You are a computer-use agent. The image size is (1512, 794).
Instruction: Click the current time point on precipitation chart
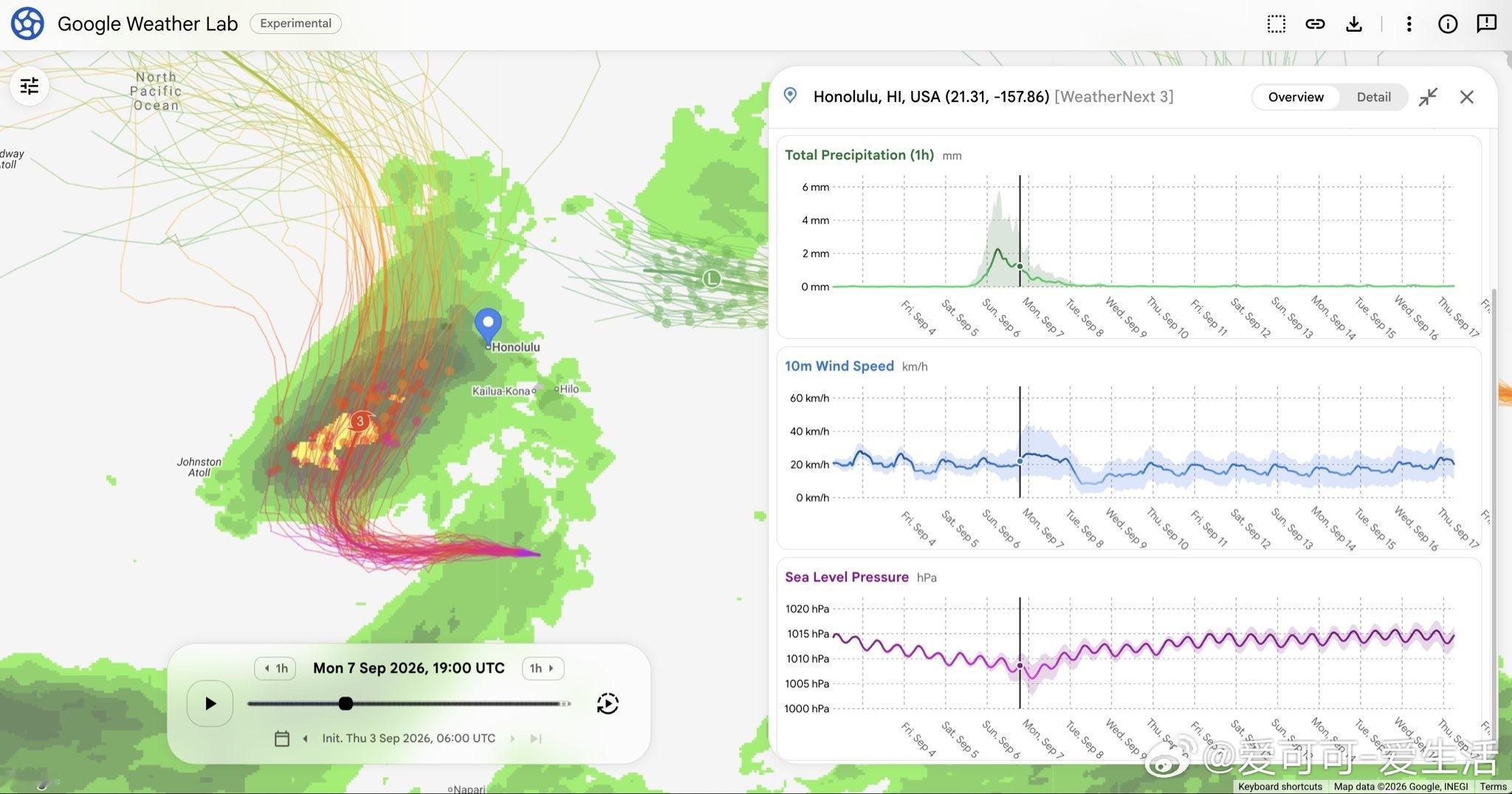1020,267
